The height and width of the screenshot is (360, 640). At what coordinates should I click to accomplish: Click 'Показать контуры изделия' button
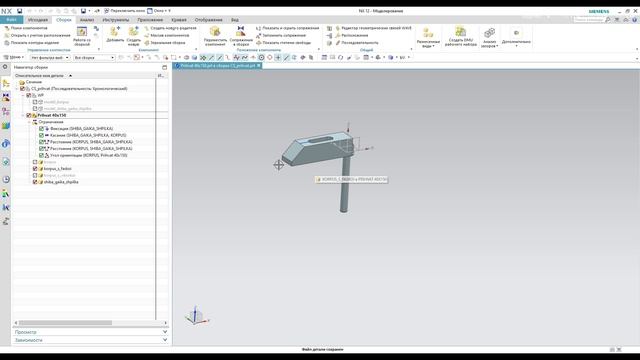point(31,43)
